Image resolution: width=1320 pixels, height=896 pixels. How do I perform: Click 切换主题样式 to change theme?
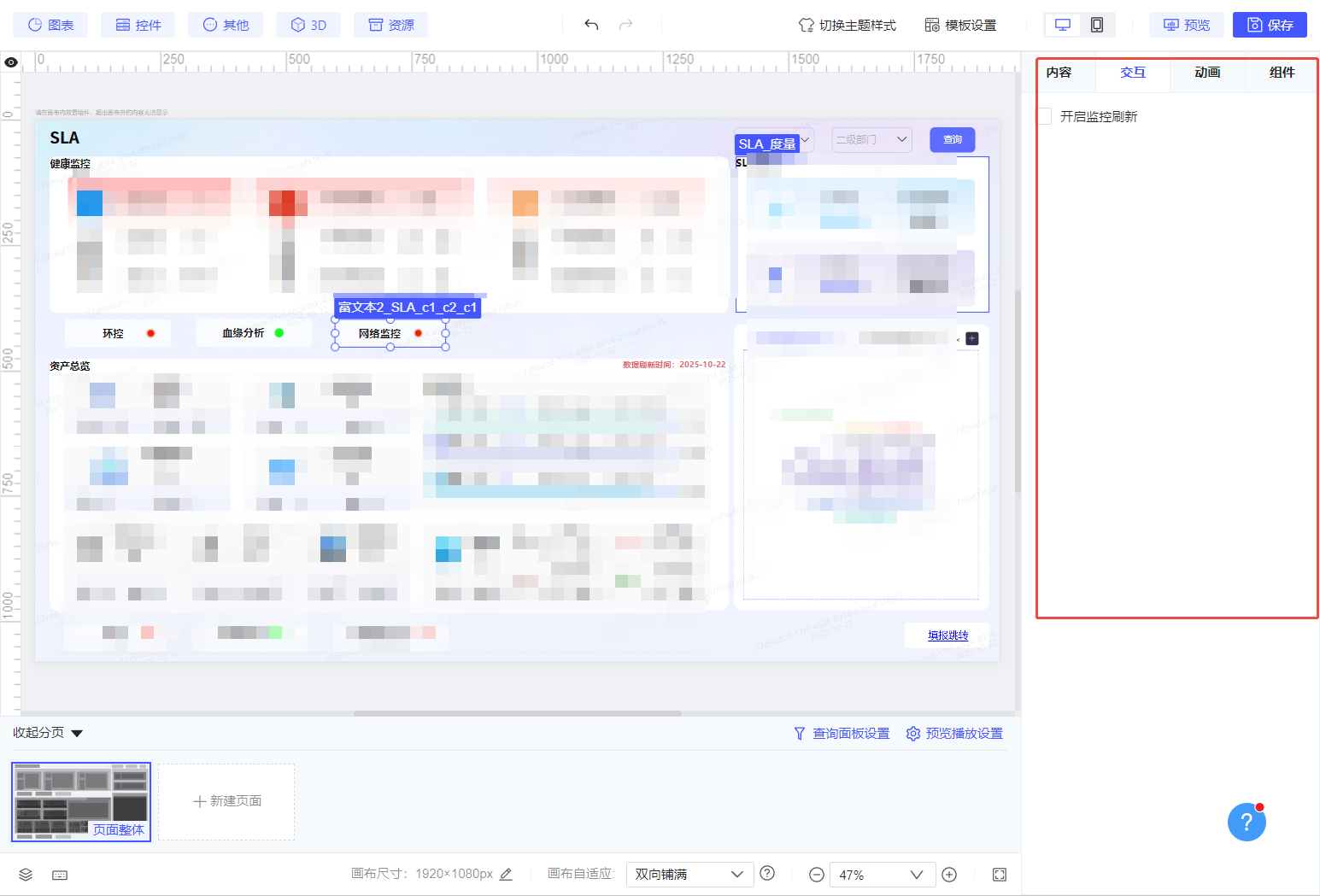point(848,25)
